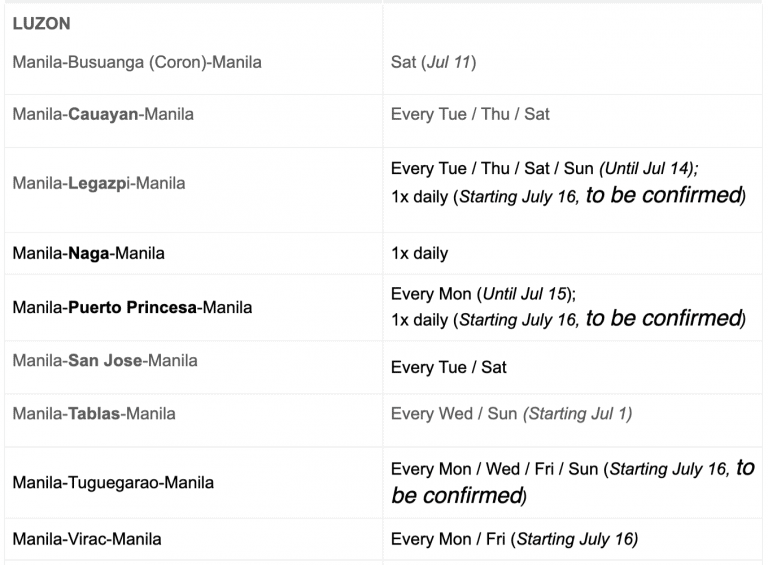This screenshot has width=768, height=565.
Task: Select the Manila-Legazpi-Manila route
Action: click(x=99, y=183)
